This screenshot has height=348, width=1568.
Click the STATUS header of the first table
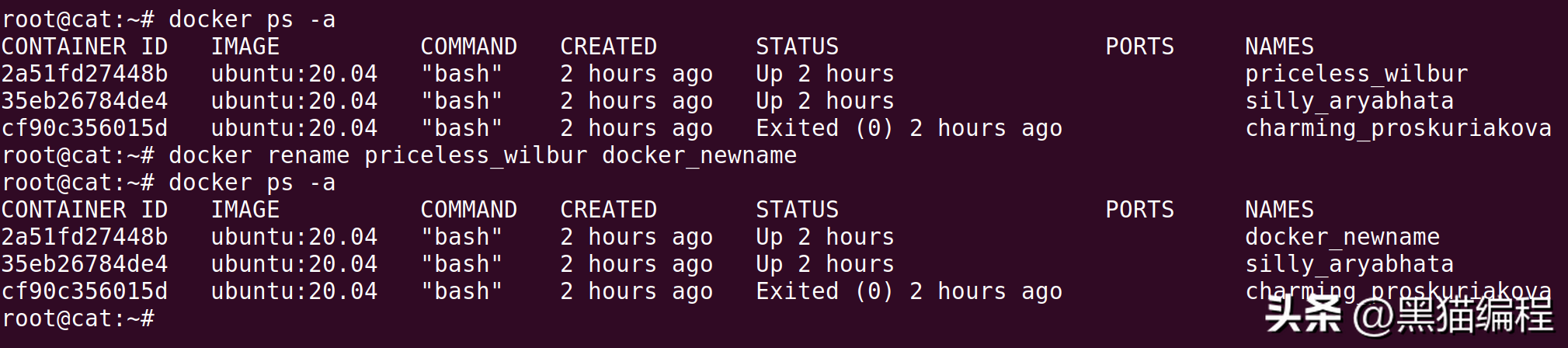click(797, 47)
